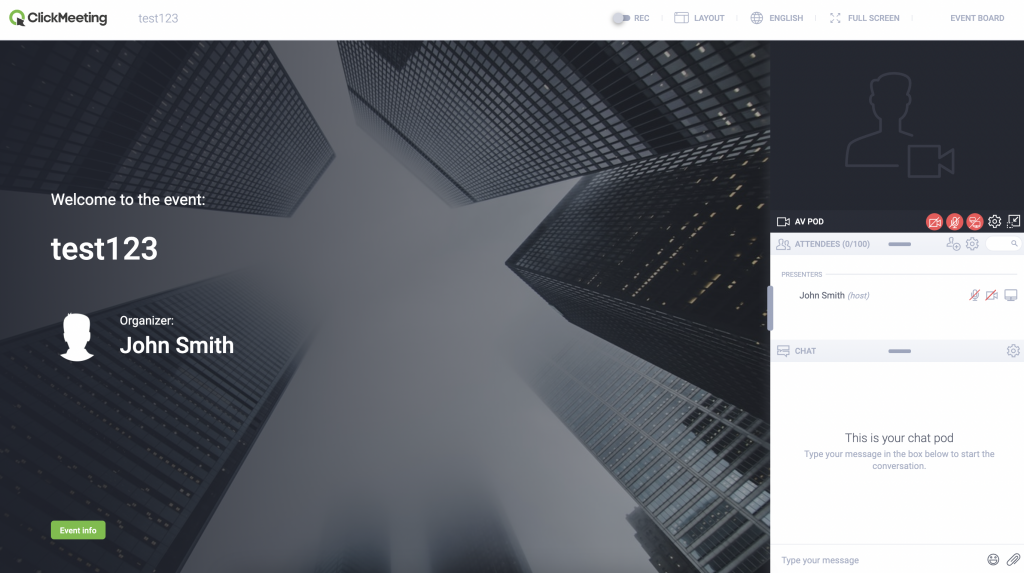Click the PRESENTERS section label
Screen dimensions: 1024x573
point(801,274)
